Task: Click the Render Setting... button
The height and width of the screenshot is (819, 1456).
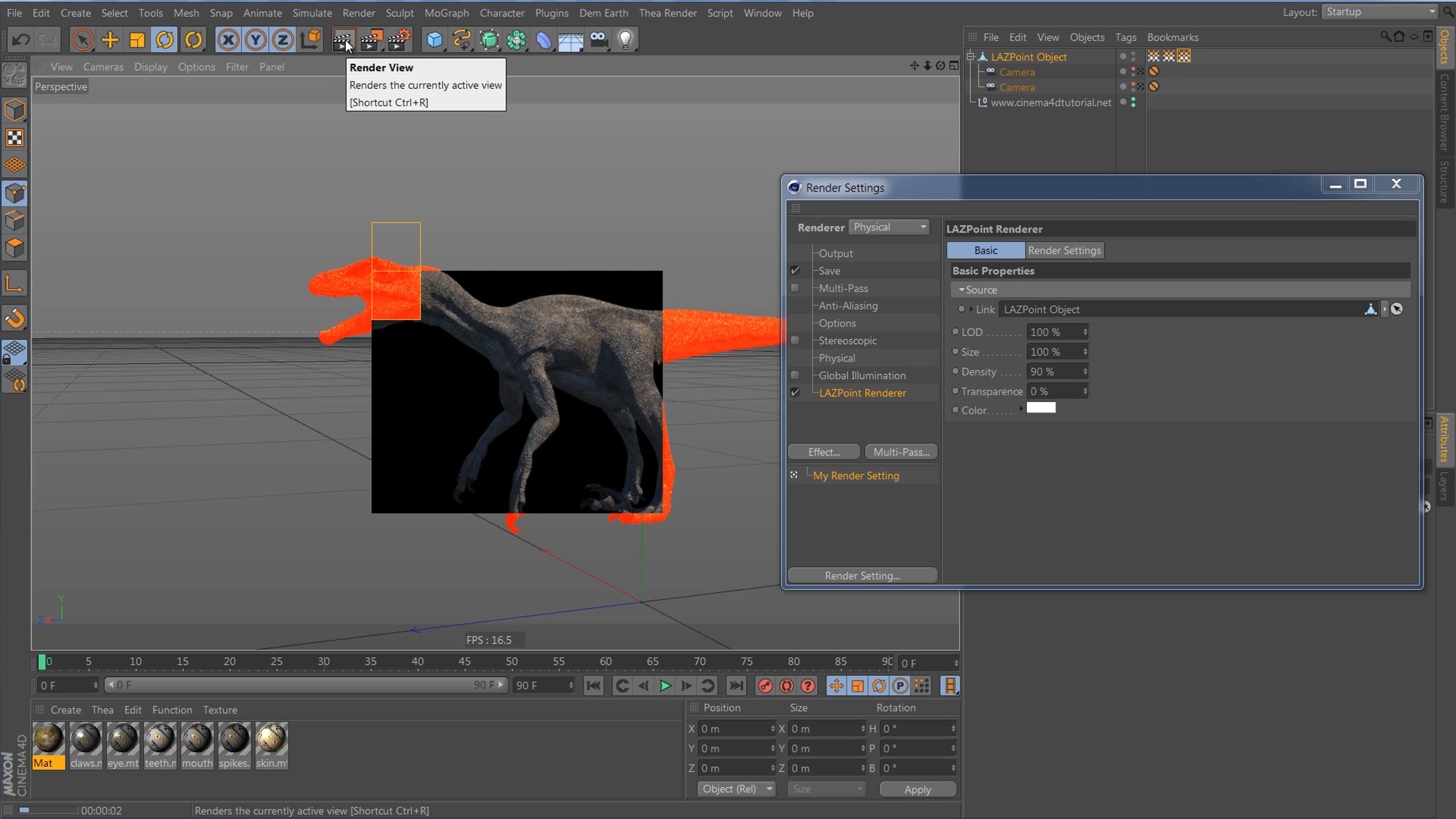Action: pyautogui.click(x=862, y=576)
